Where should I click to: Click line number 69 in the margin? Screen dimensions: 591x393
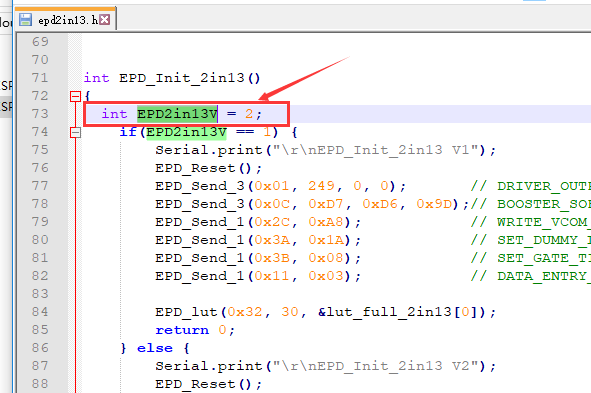click(40, 41)
